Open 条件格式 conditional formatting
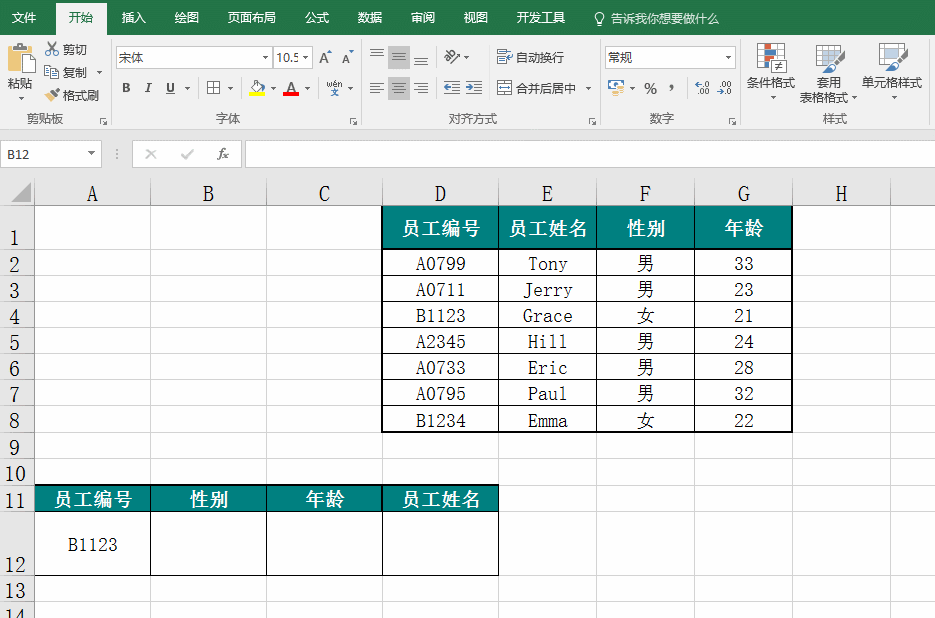The width and height of the screenshot is (935, 618). click(x=771, y=72)
